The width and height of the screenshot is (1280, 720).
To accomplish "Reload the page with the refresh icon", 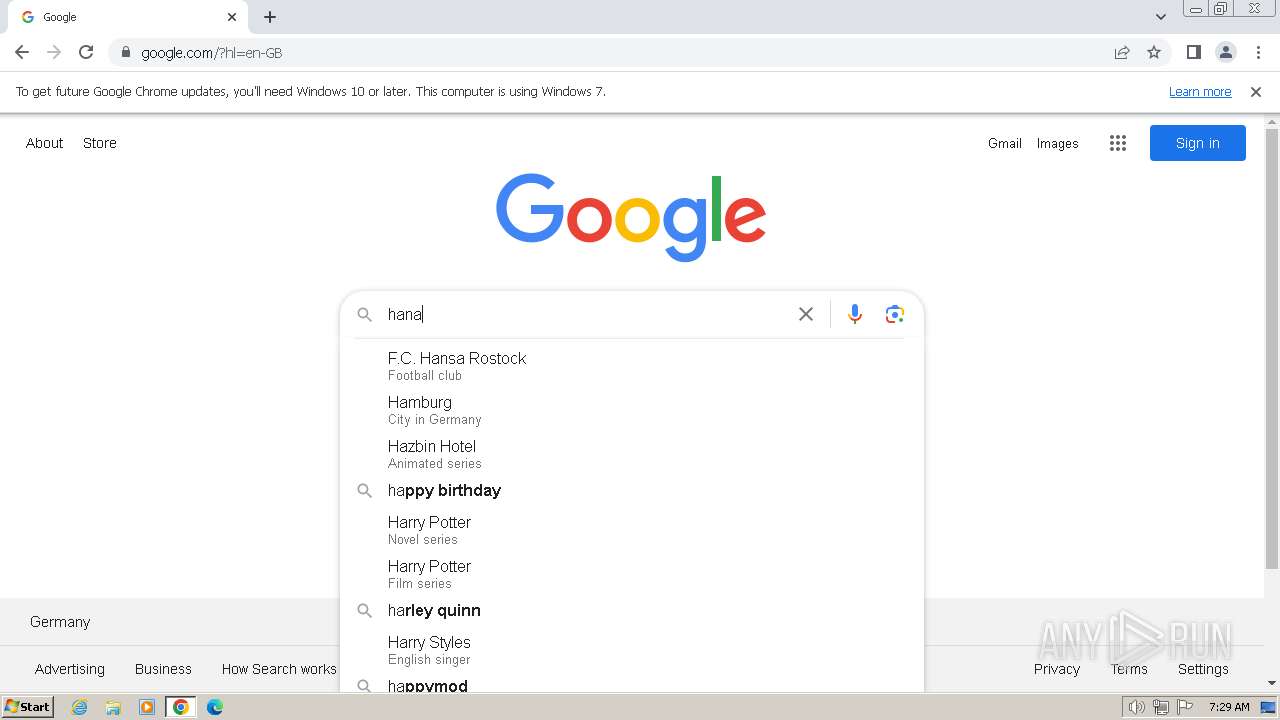I will click(x=86, y=52).
